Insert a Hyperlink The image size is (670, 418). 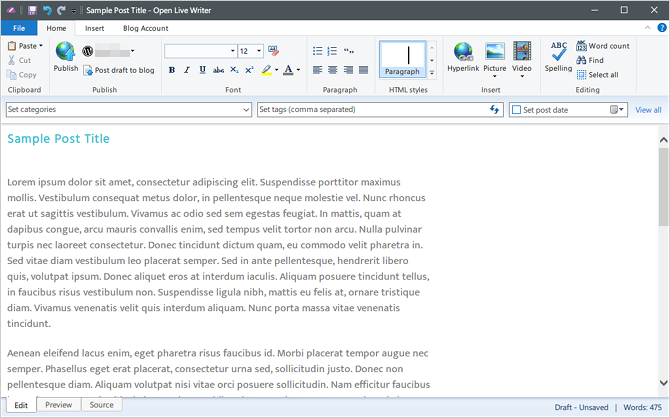tap(463, 57)
